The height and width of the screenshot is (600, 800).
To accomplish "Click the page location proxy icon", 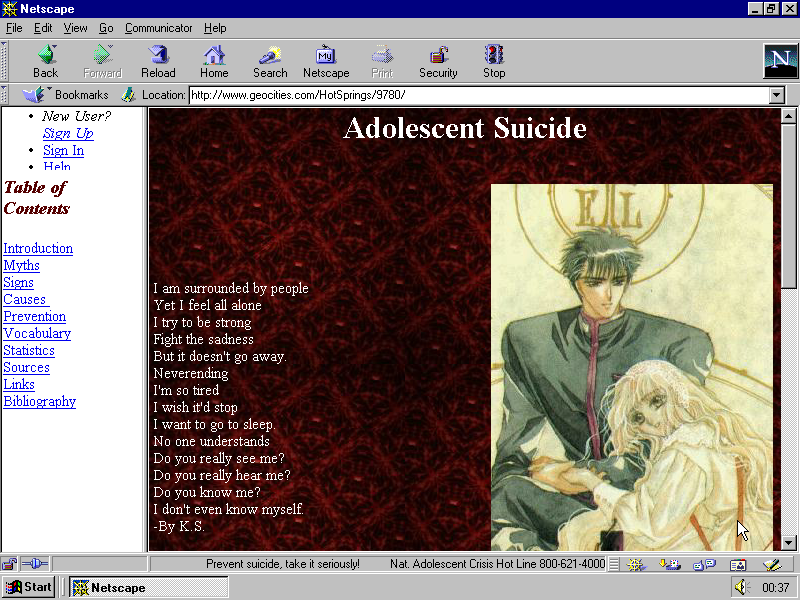I will tap(129, 94).
